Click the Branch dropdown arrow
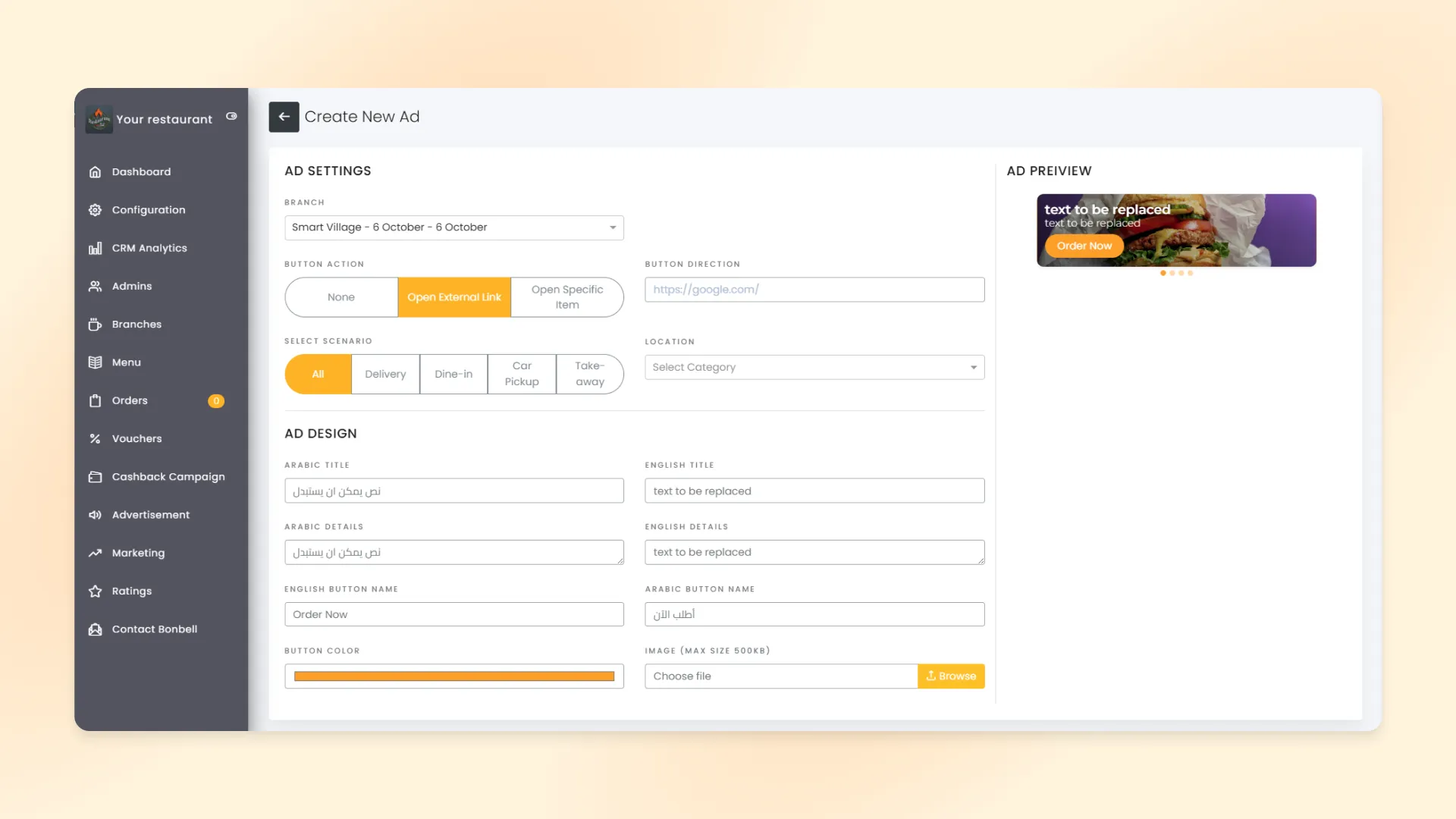Viewport: 1456px width, 819px height. pyautogui.click(x=613, y=227)
